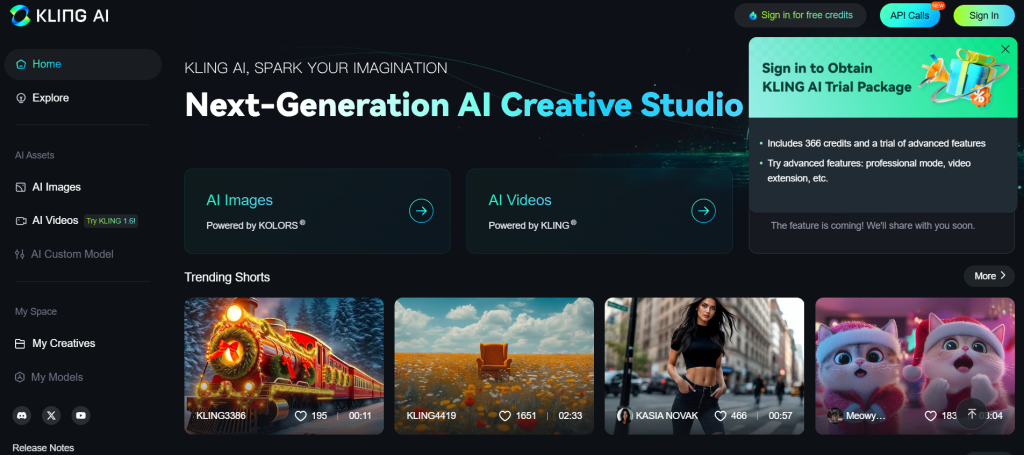
Task: Click the Try KLING 1.6! badge
Action: tap(111, 221)
